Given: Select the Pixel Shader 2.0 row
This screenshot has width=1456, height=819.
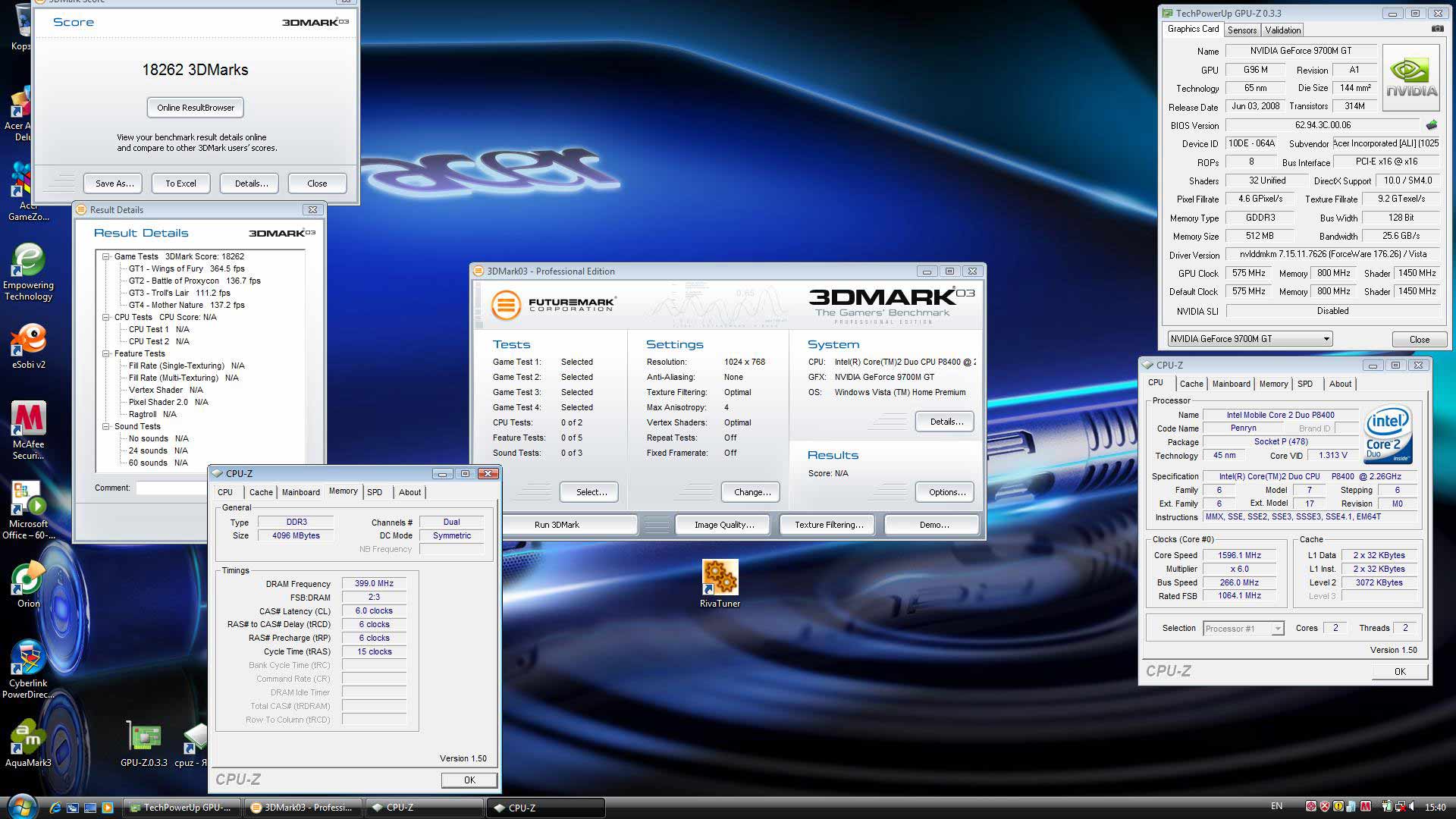Looking at the screenshot, I should click(x=168, y=402).
